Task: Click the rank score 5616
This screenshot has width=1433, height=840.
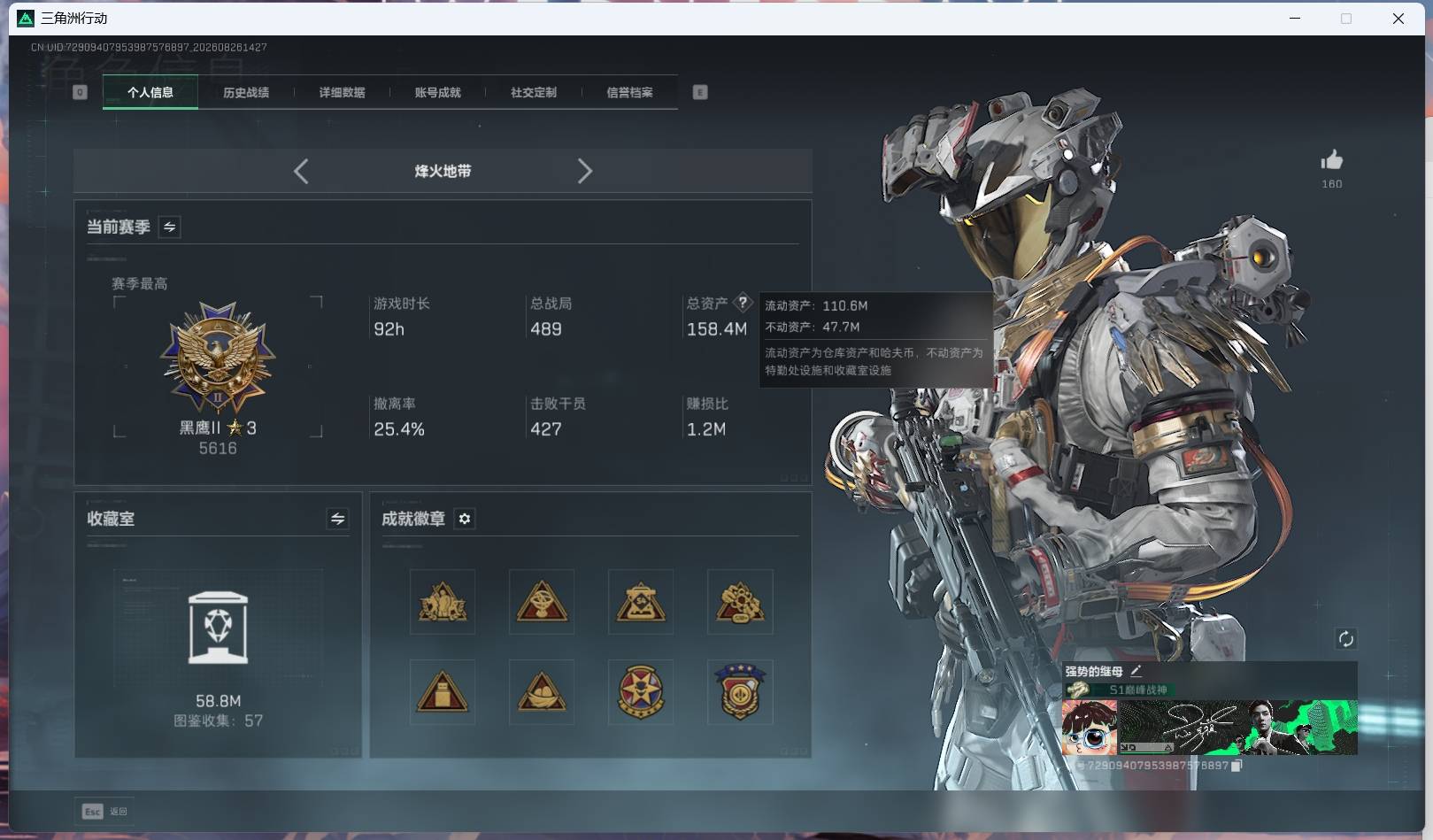Action: (218, 448)
